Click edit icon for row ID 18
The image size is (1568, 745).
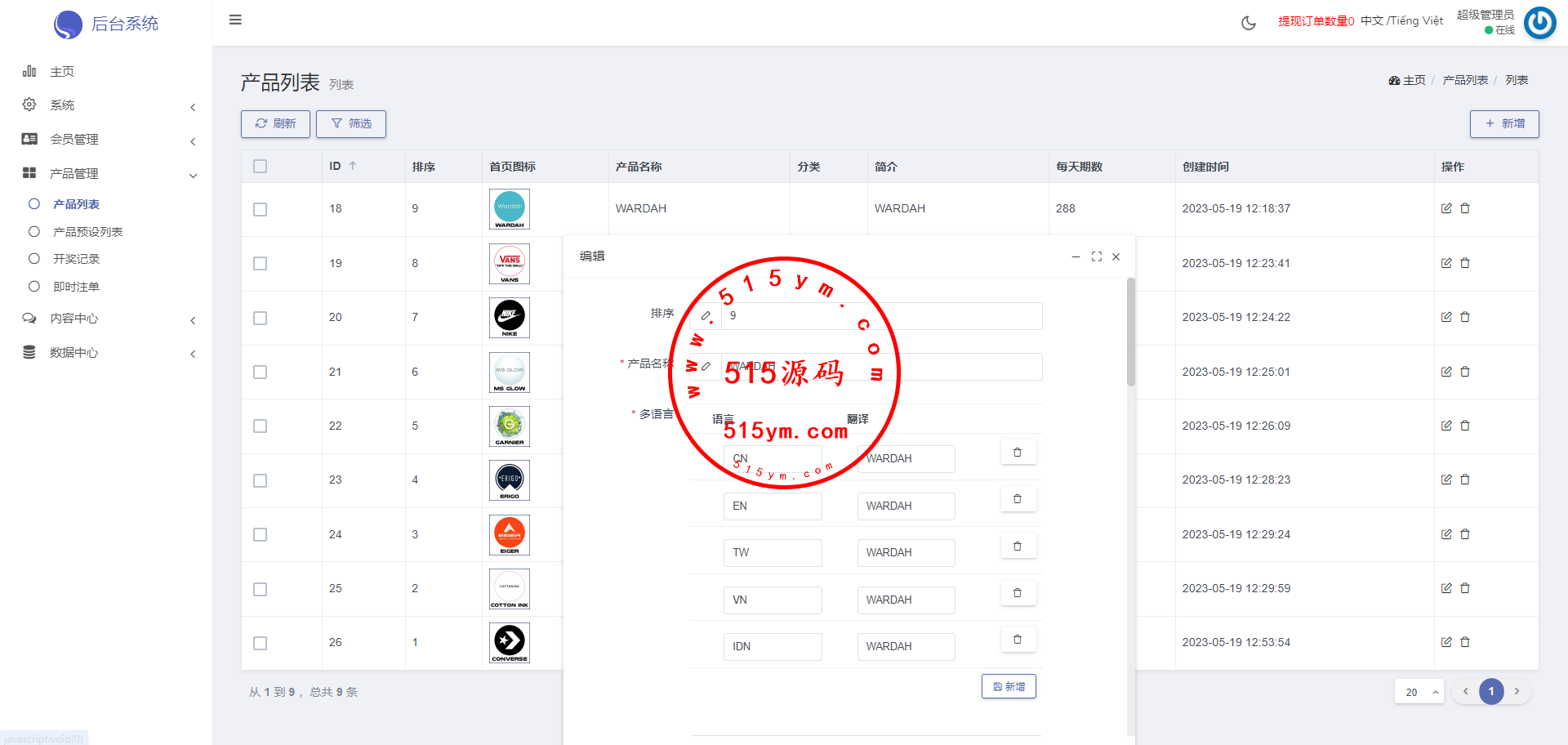pos(1446,208)
